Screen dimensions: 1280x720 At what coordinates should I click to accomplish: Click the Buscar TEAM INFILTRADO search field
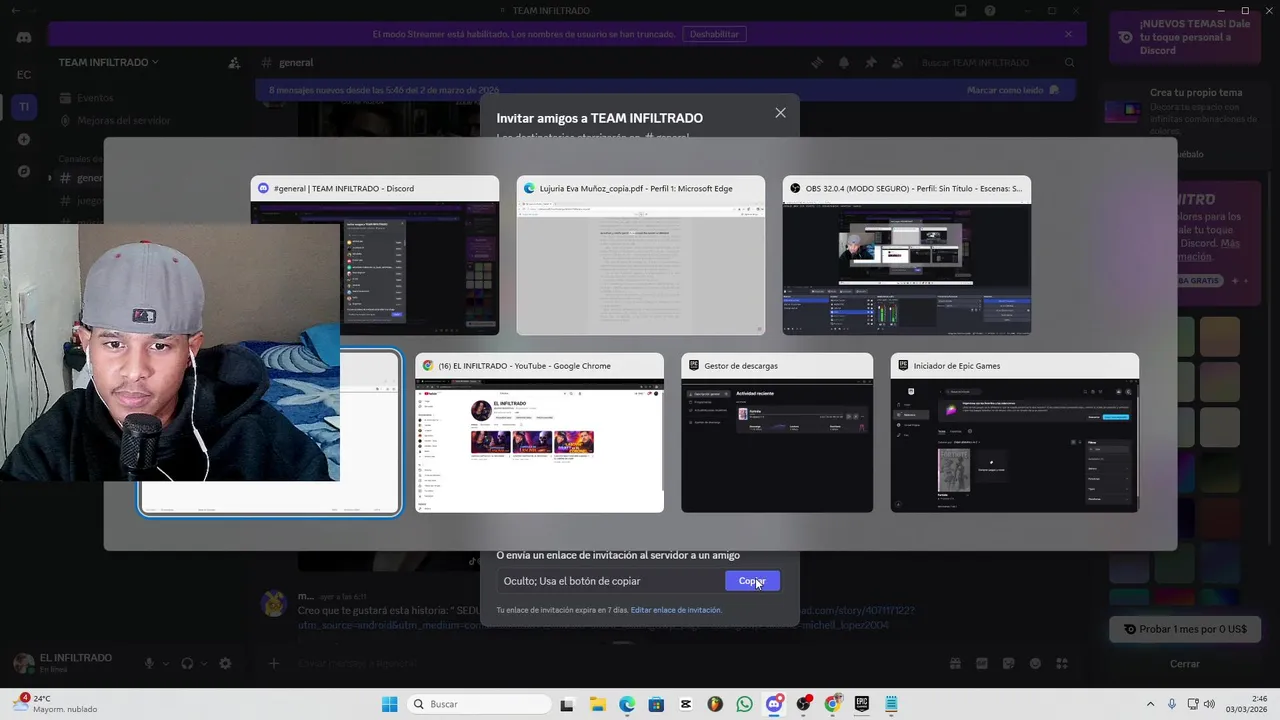[x=997, y=62]
